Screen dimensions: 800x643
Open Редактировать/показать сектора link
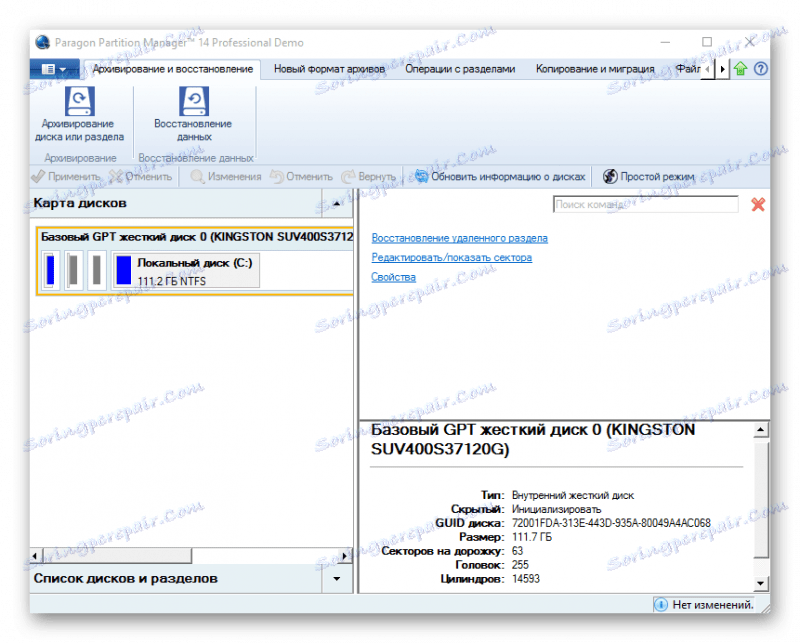point(452,257)
